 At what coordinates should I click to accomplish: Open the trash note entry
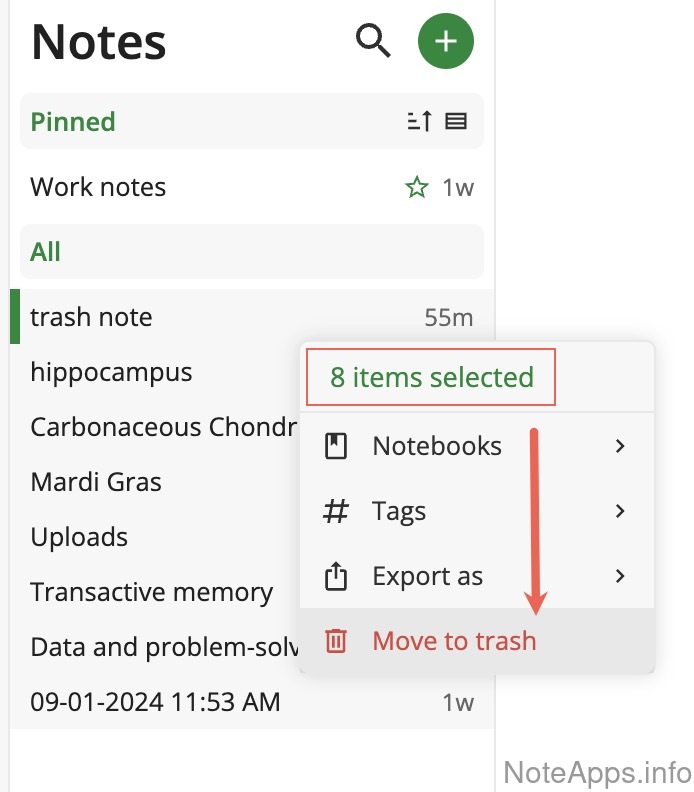tap(92, 317)
